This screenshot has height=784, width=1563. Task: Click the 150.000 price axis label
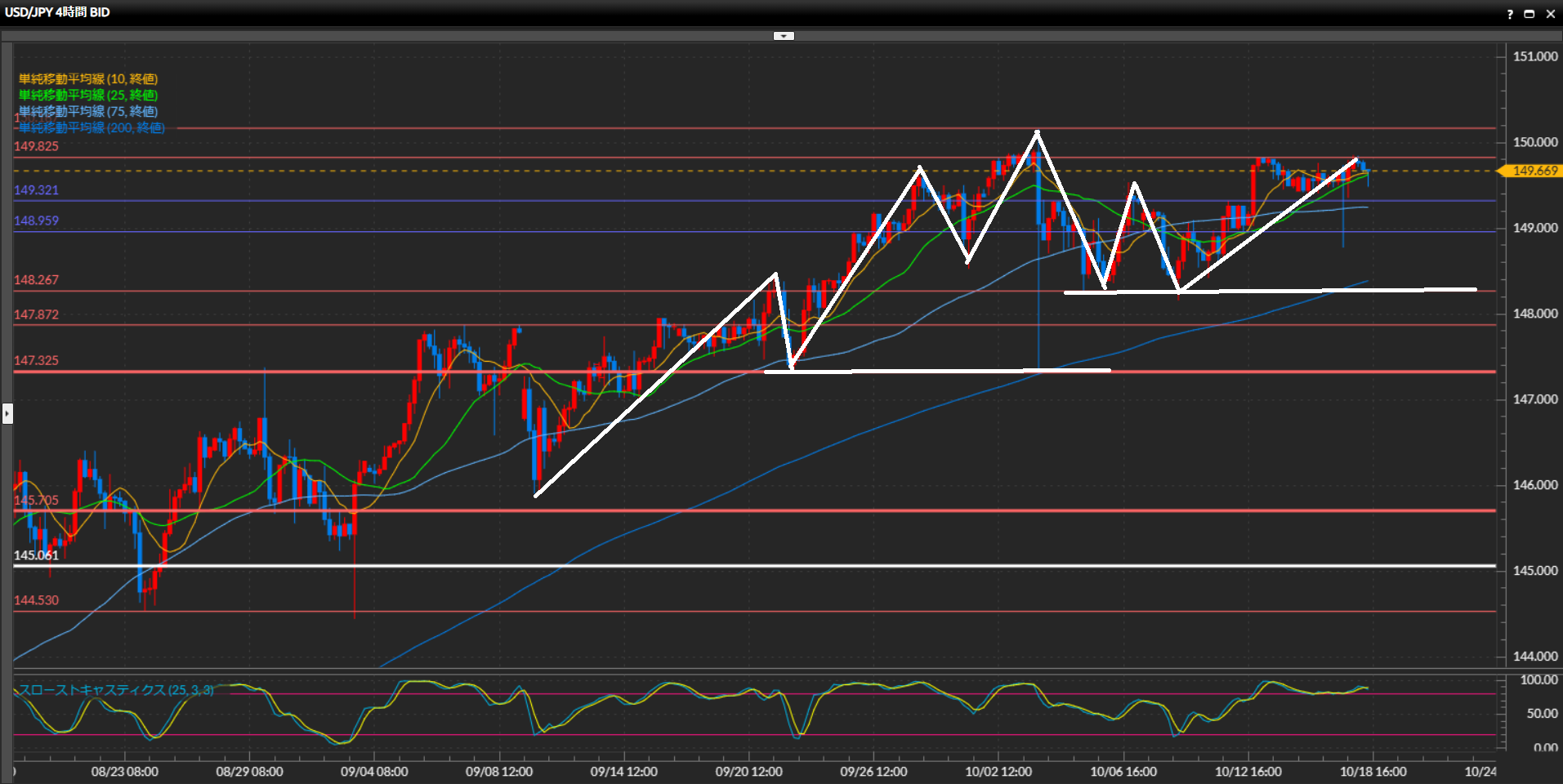tap(1534, 142)
